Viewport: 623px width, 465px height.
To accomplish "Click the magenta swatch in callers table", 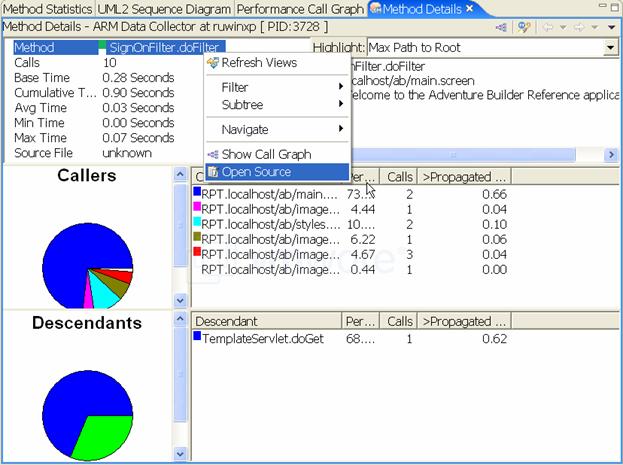I will pyautogui.click(x=197, y=207).
